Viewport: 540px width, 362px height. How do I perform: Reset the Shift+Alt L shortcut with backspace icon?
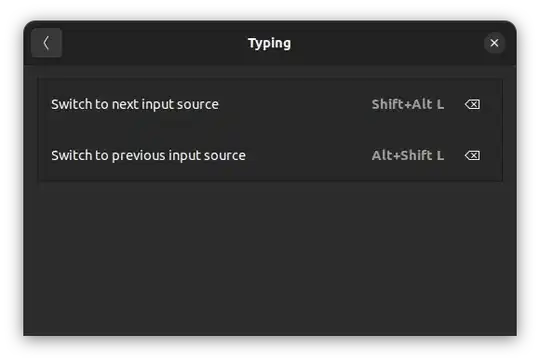[x=472, y=104]
